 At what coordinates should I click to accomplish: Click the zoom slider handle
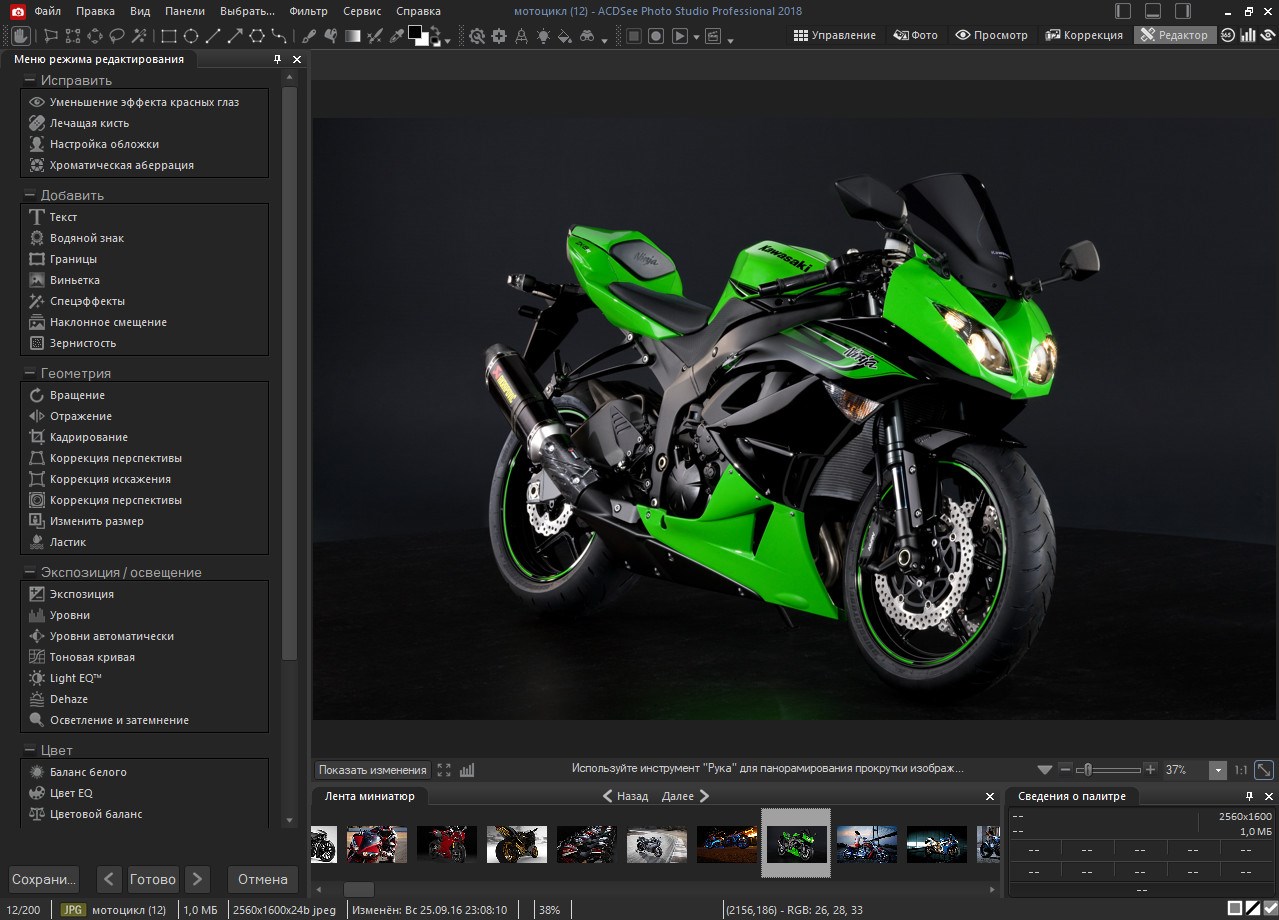click(1087, 770)
